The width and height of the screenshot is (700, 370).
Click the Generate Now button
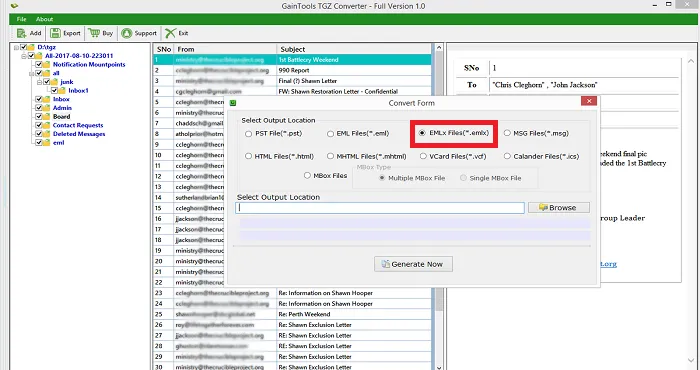coord(413,264)
